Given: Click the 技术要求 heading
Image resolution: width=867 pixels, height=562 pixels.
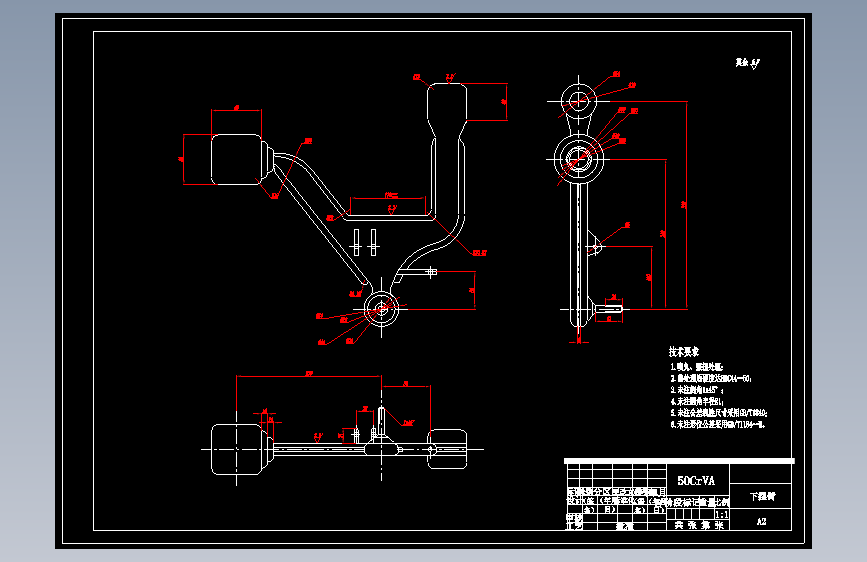Looking at the screenshot, I should click(684, 351).
